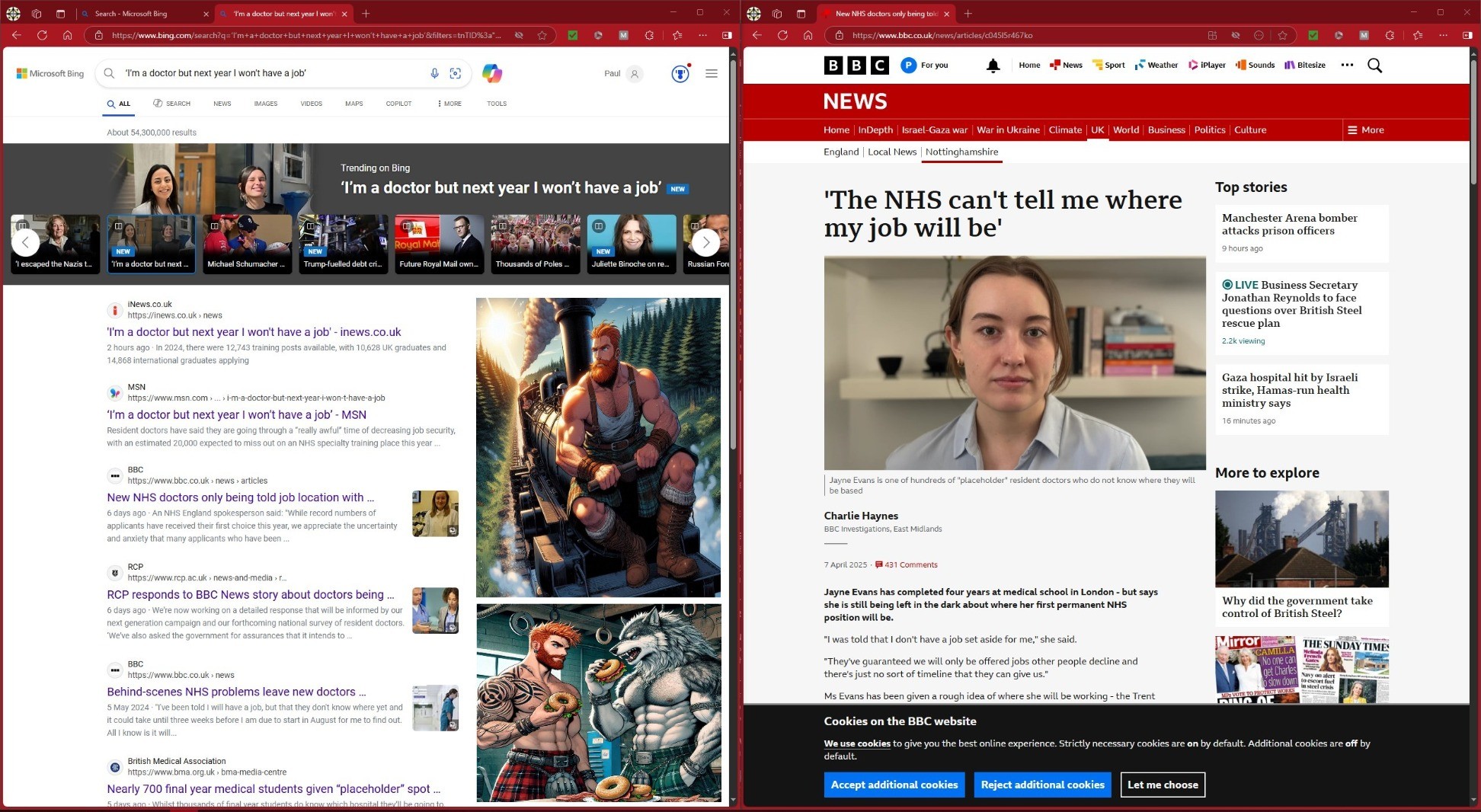The width and height of the screenshot is (1481, 812).
Task: Open 'New NHS doctors only being told' result
Action: coord(241,497)
